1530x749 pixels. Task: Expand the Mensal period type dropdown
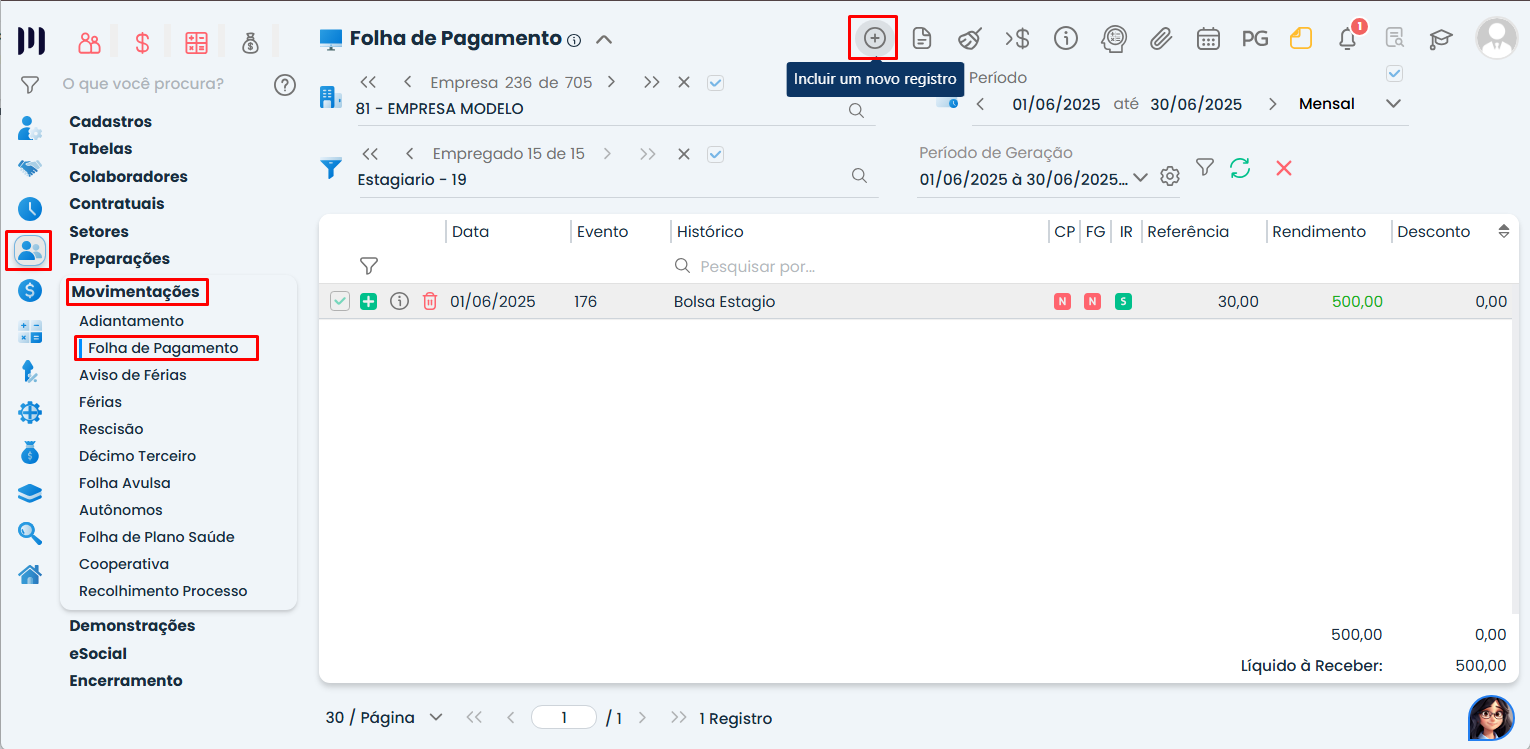(x=1393, y=104)
